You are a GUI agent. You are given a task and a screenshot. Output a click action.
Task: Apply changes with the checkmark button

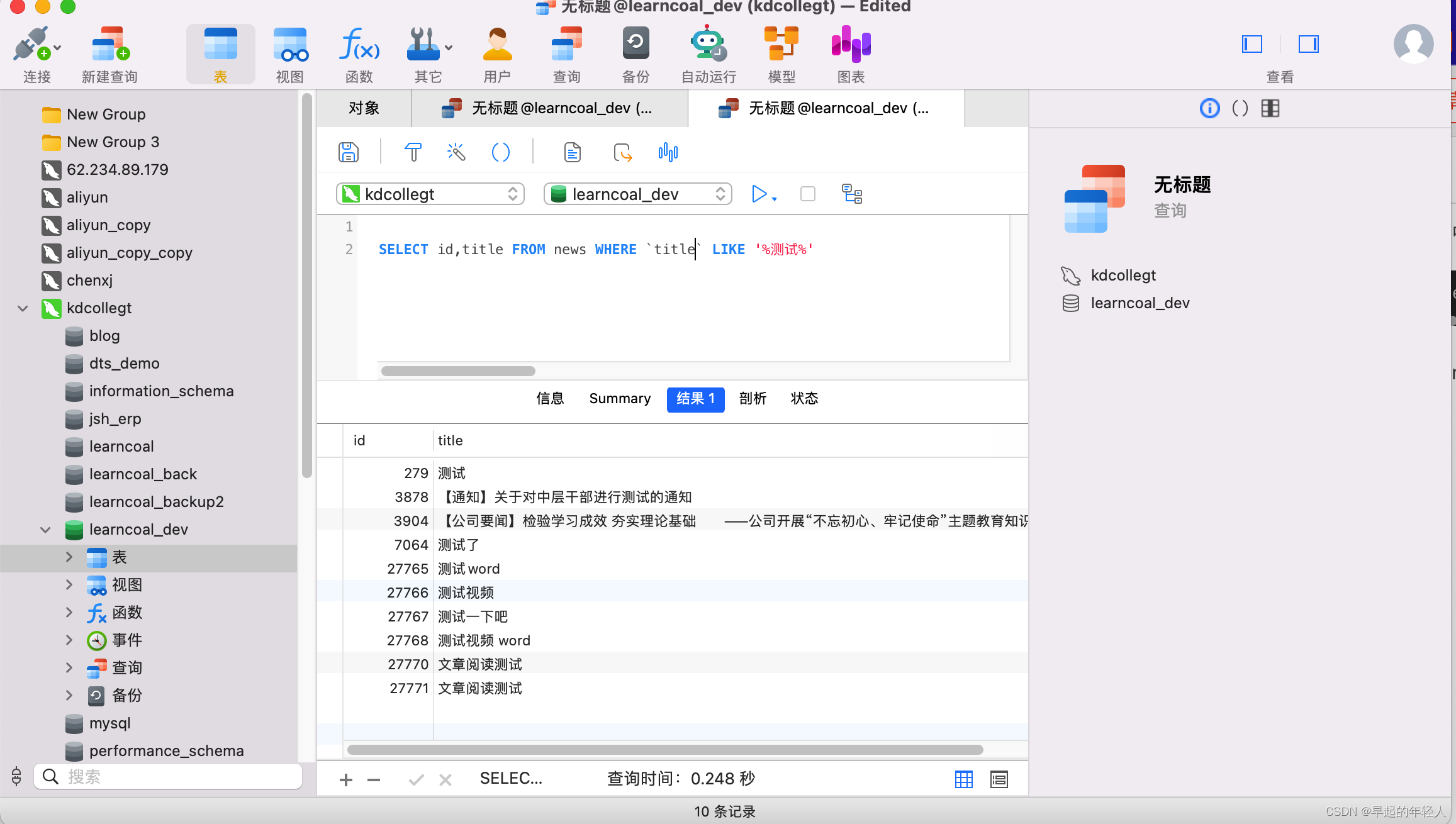pyautogui.click(x=416, y=779)
